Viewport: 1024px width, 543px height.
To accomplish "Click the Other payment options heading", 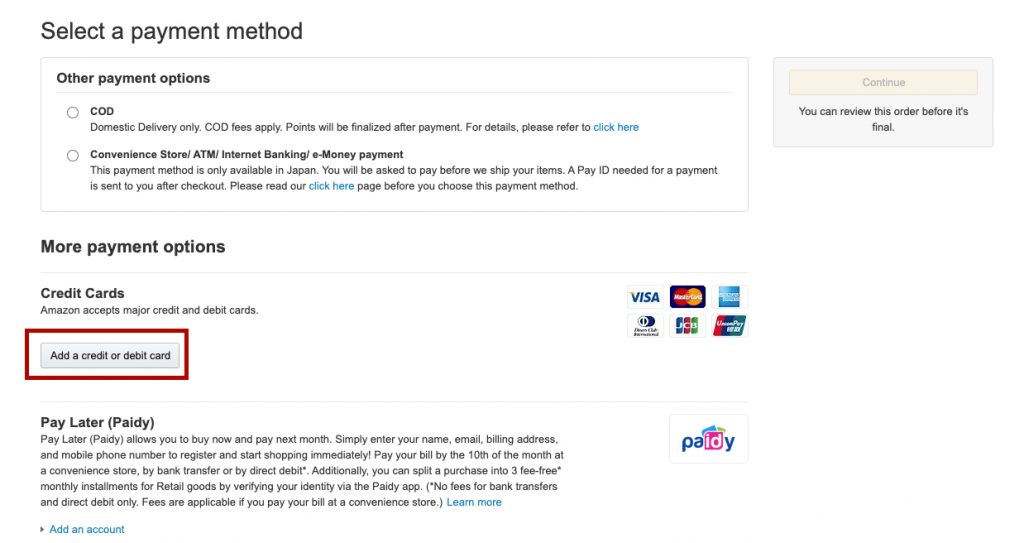I will point(133,78).
